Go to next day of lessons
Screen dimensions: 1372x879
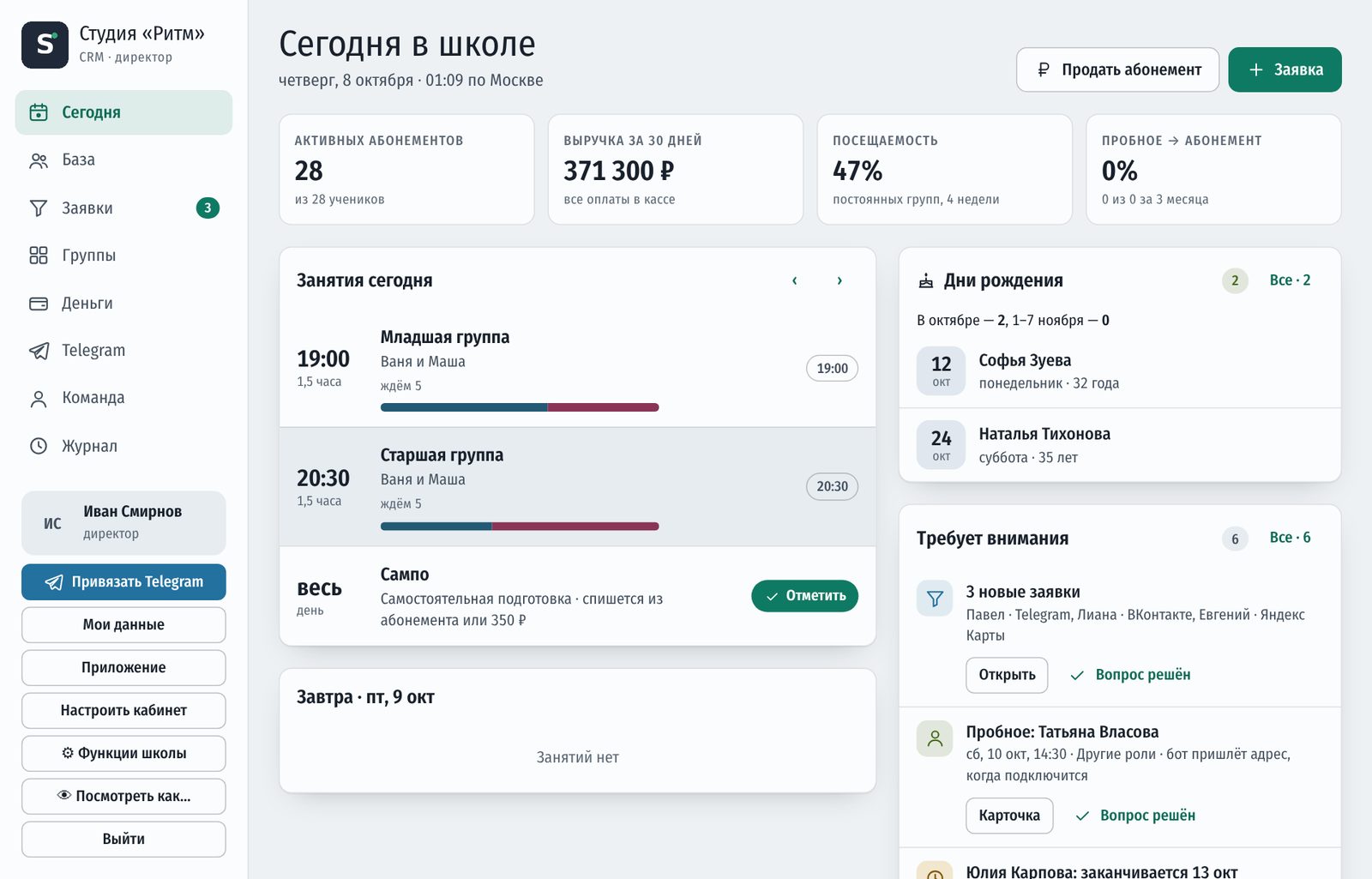[839, 280]
